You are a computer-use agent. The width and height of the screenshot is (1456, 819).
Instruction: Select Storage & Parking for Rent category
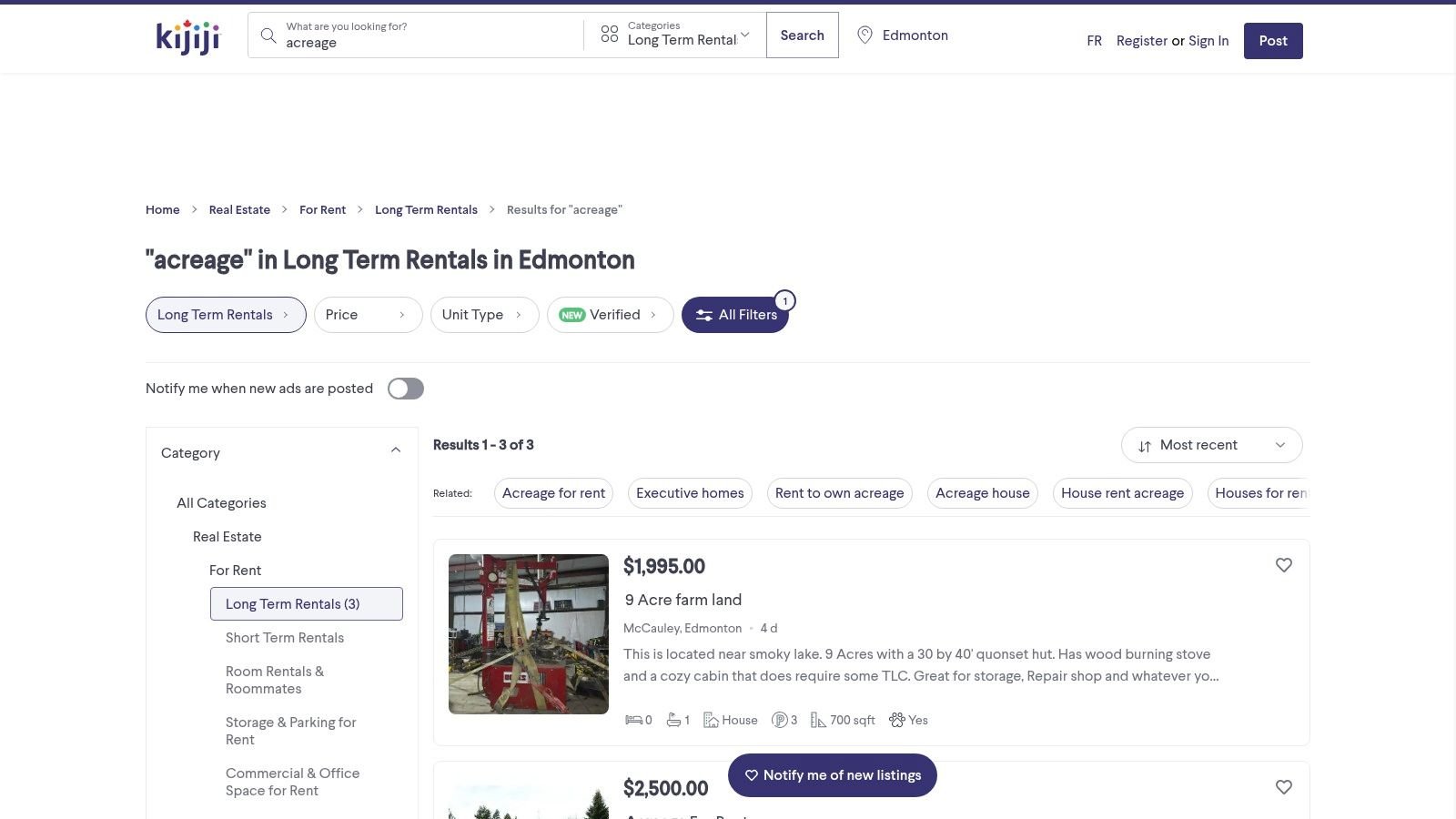coord(291,731)
